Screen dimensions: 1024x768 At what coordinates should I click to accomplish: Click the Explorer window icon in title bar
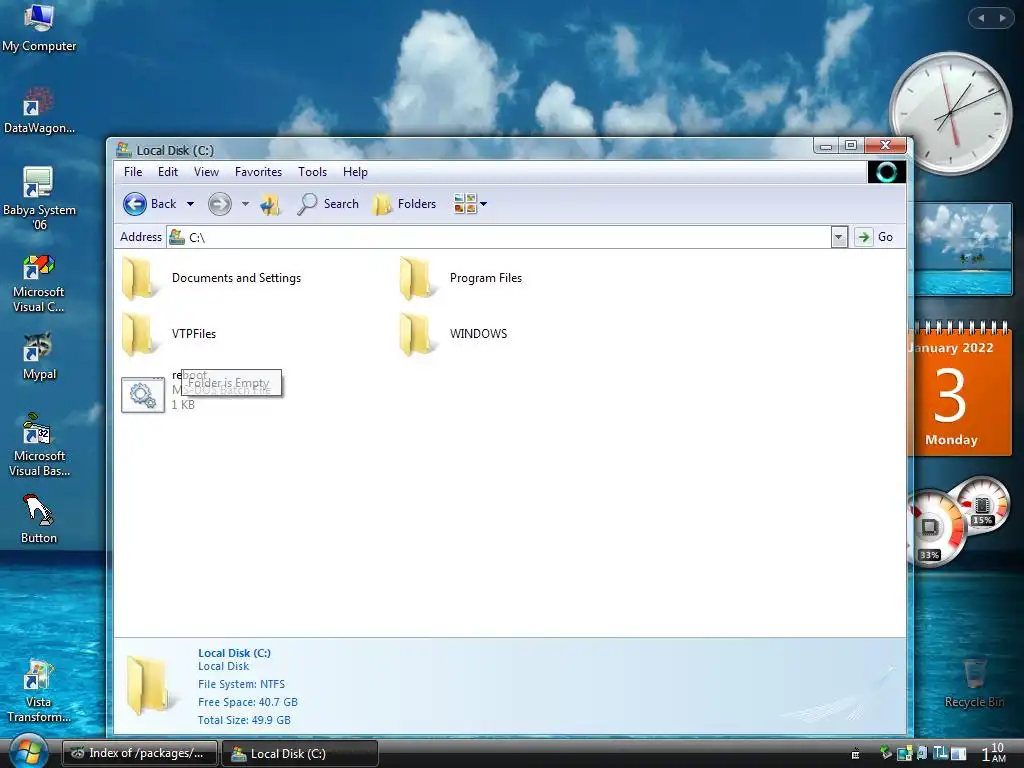[123, 150]
